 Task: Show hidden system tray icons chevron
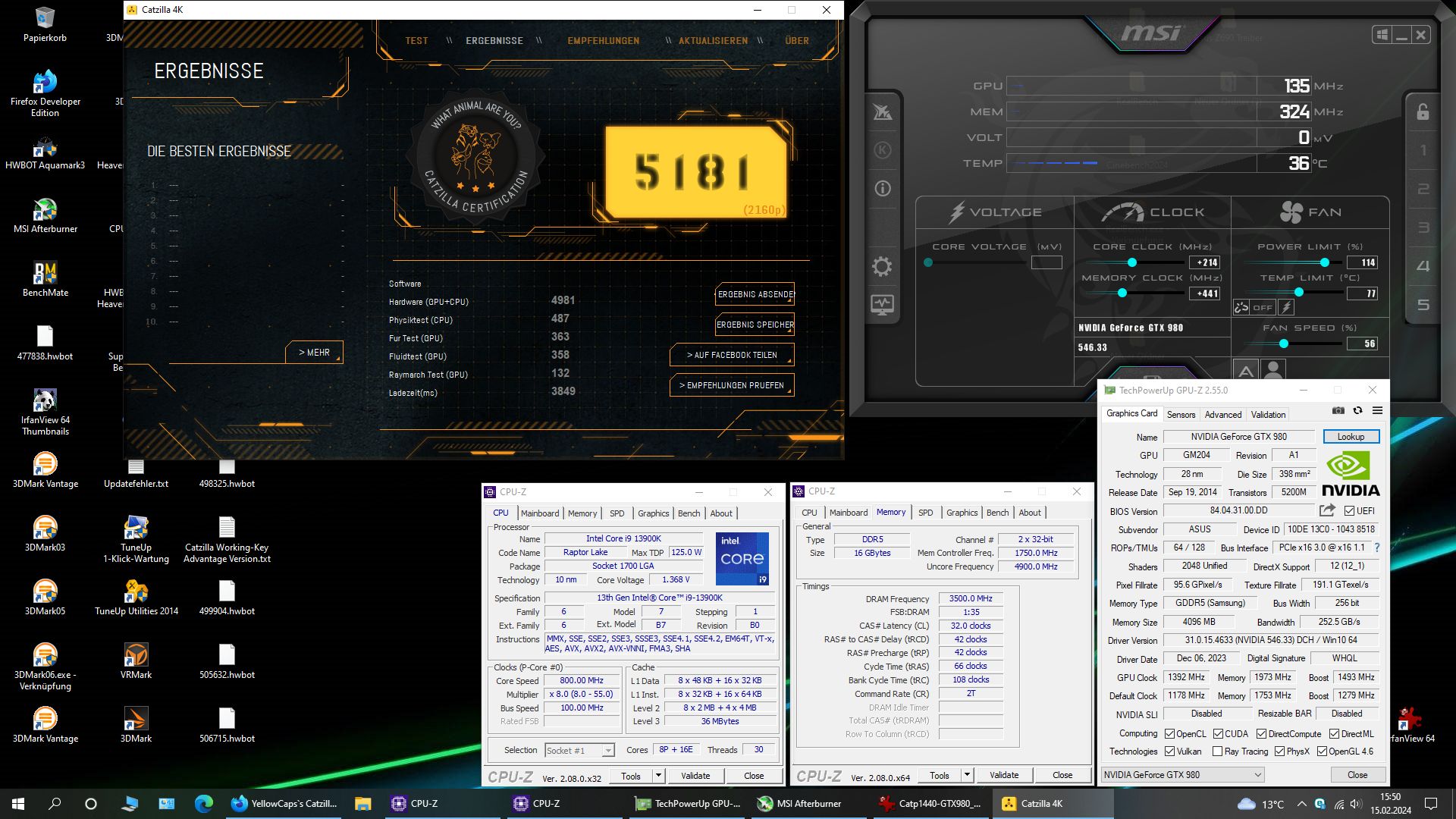pyautogui.click(x=1301, y=804)
